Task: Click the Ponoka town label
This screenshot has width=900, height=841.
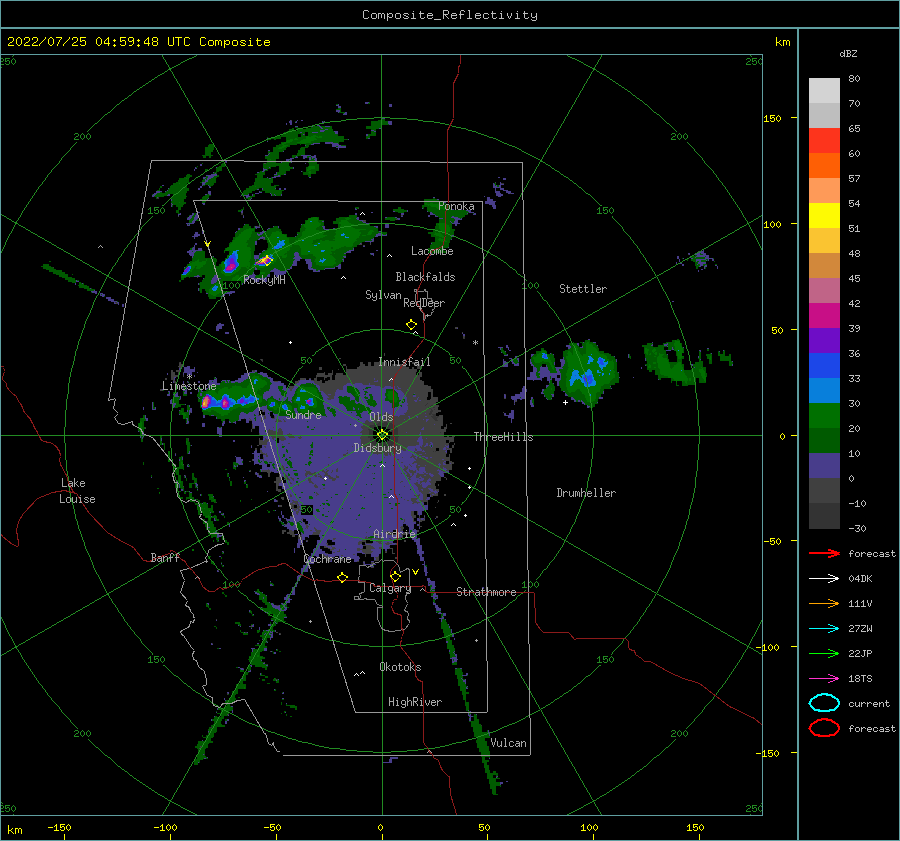Action: click(456, 206)
